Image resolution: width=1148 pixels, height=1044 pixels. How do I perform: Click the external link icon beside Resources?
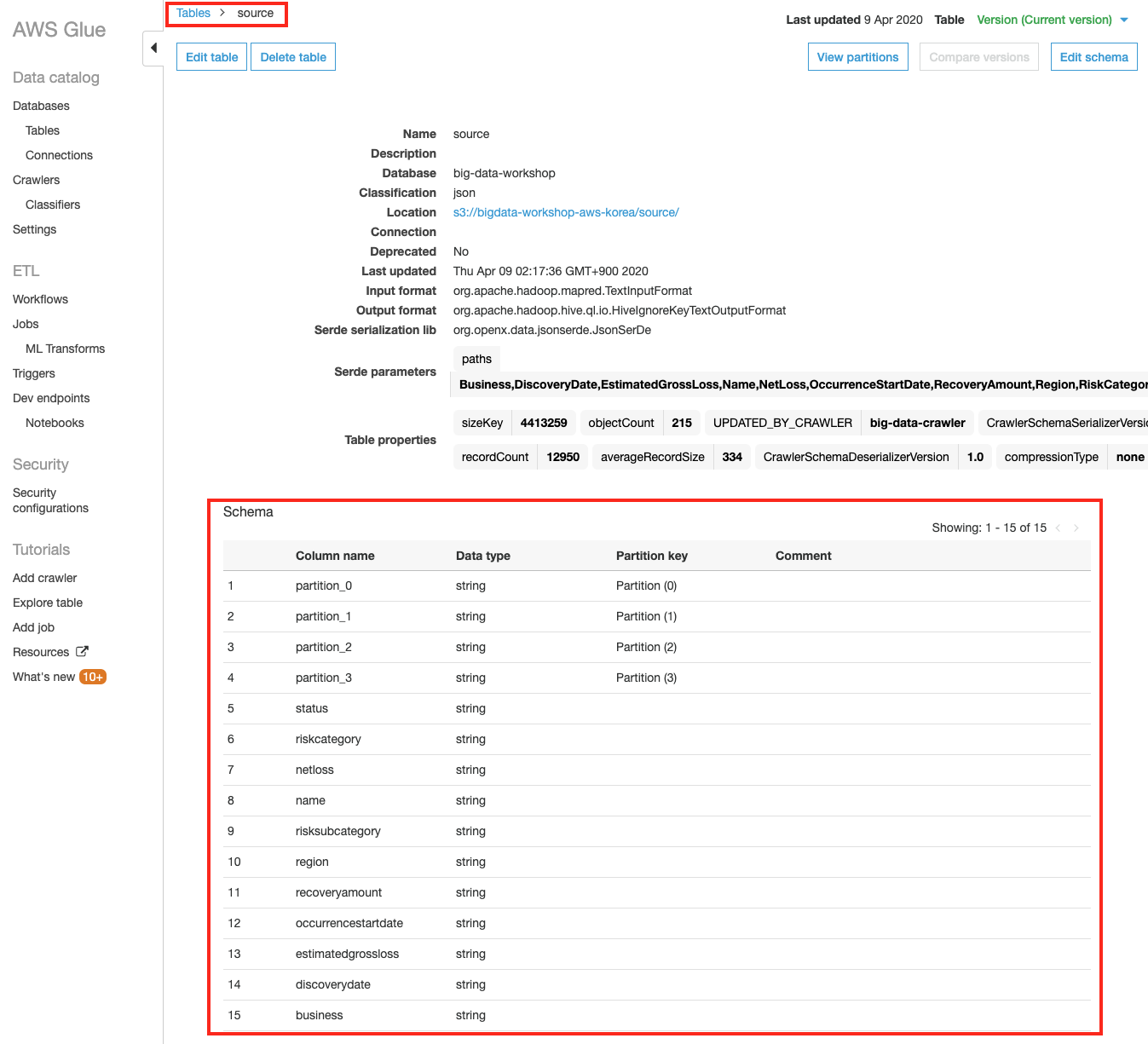coord(82,652)
